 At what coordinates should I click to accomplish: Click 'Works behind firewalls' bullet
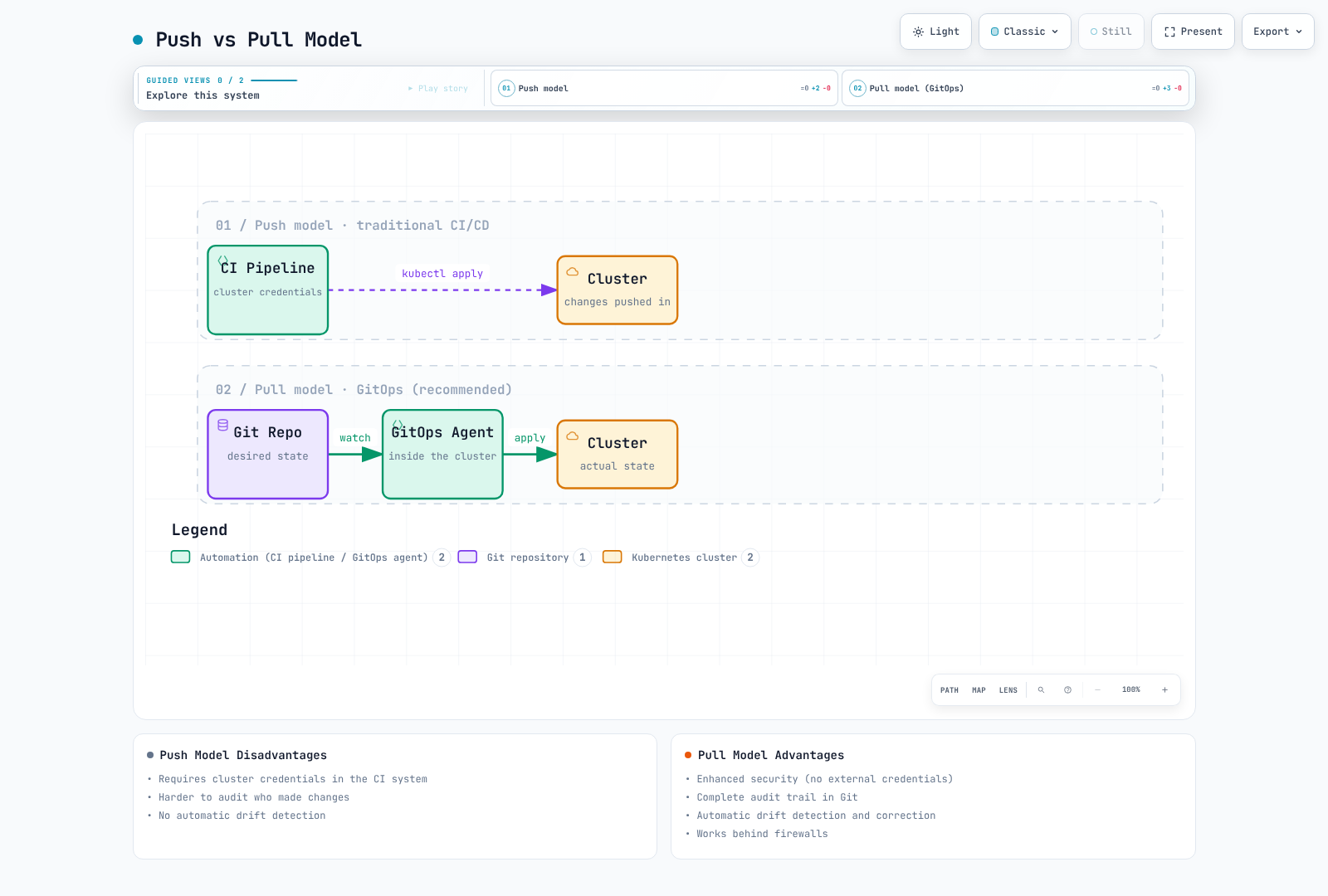762,834
